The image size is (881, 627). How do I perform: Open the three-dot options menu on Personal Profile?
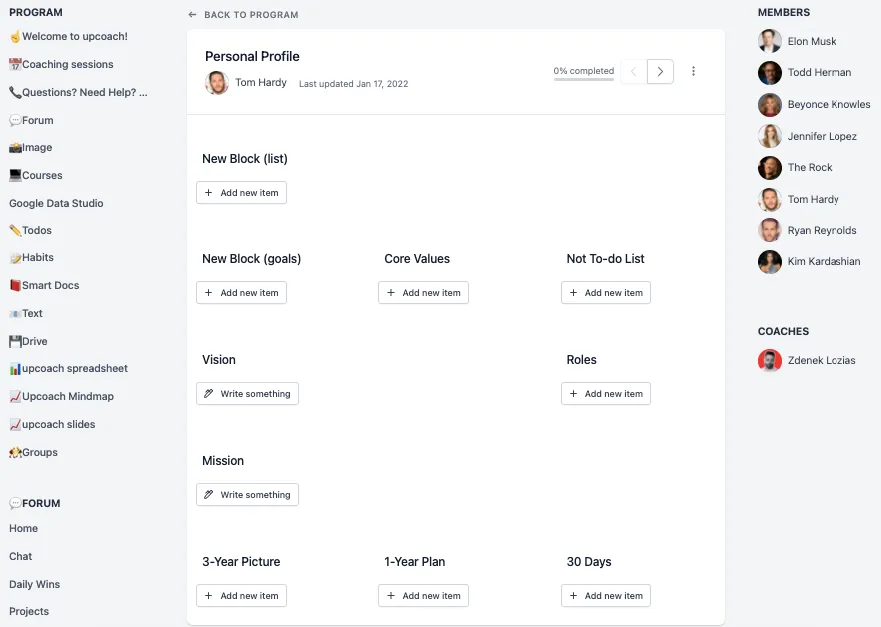(x=694, y=71)
